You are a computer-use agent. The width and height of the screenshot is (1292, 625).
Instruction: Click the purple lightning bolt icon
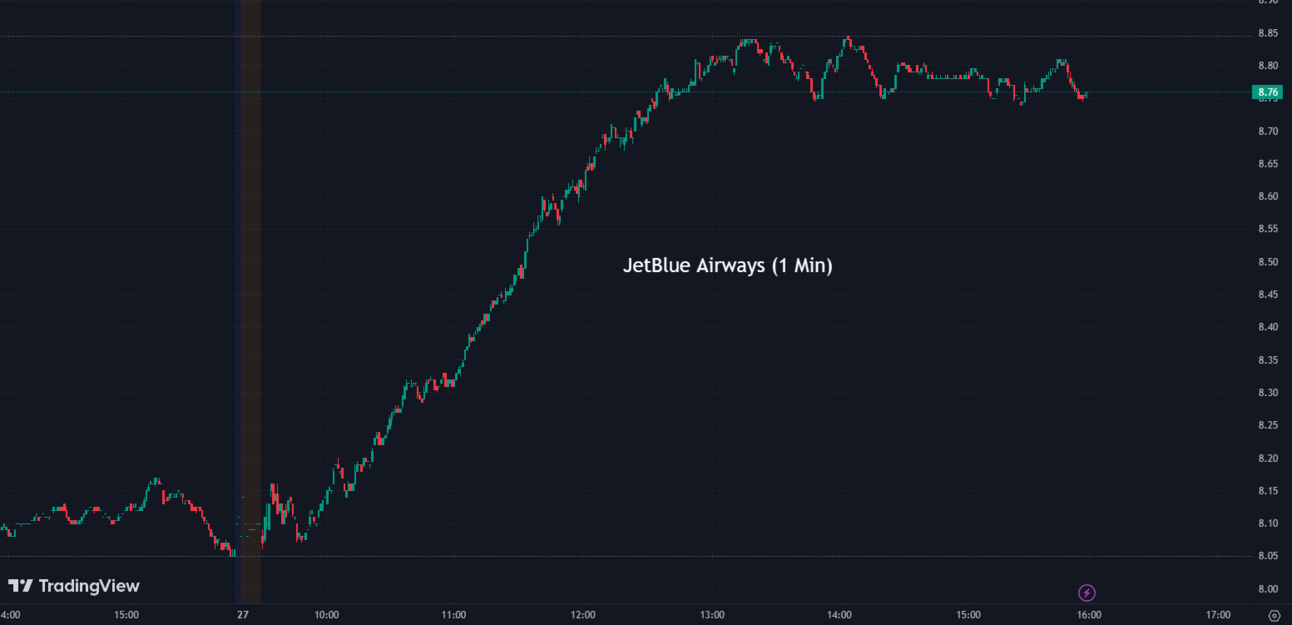pyautogui.click(x=1087, y=593)
